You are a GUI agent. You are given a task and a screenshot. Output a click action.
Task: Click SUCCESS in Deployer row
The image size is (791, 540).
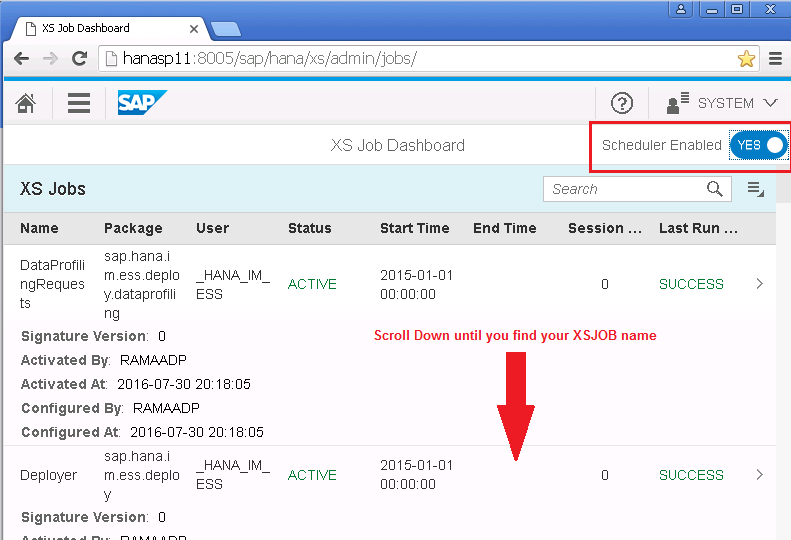pyautogui.click(x=691, y=475)
